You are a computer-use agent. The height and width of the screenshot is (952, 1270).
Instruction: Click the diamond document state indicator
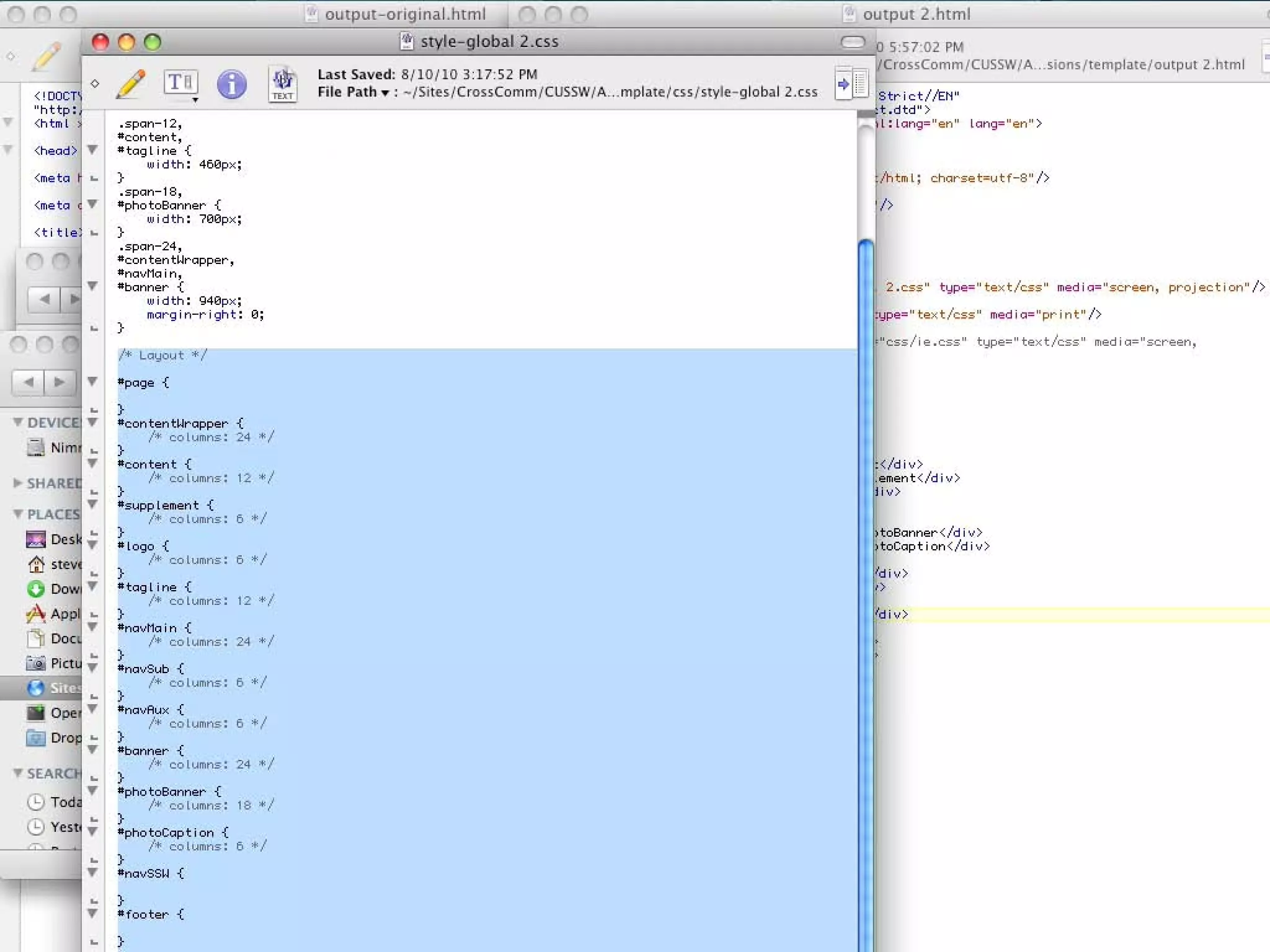point(95,84)
